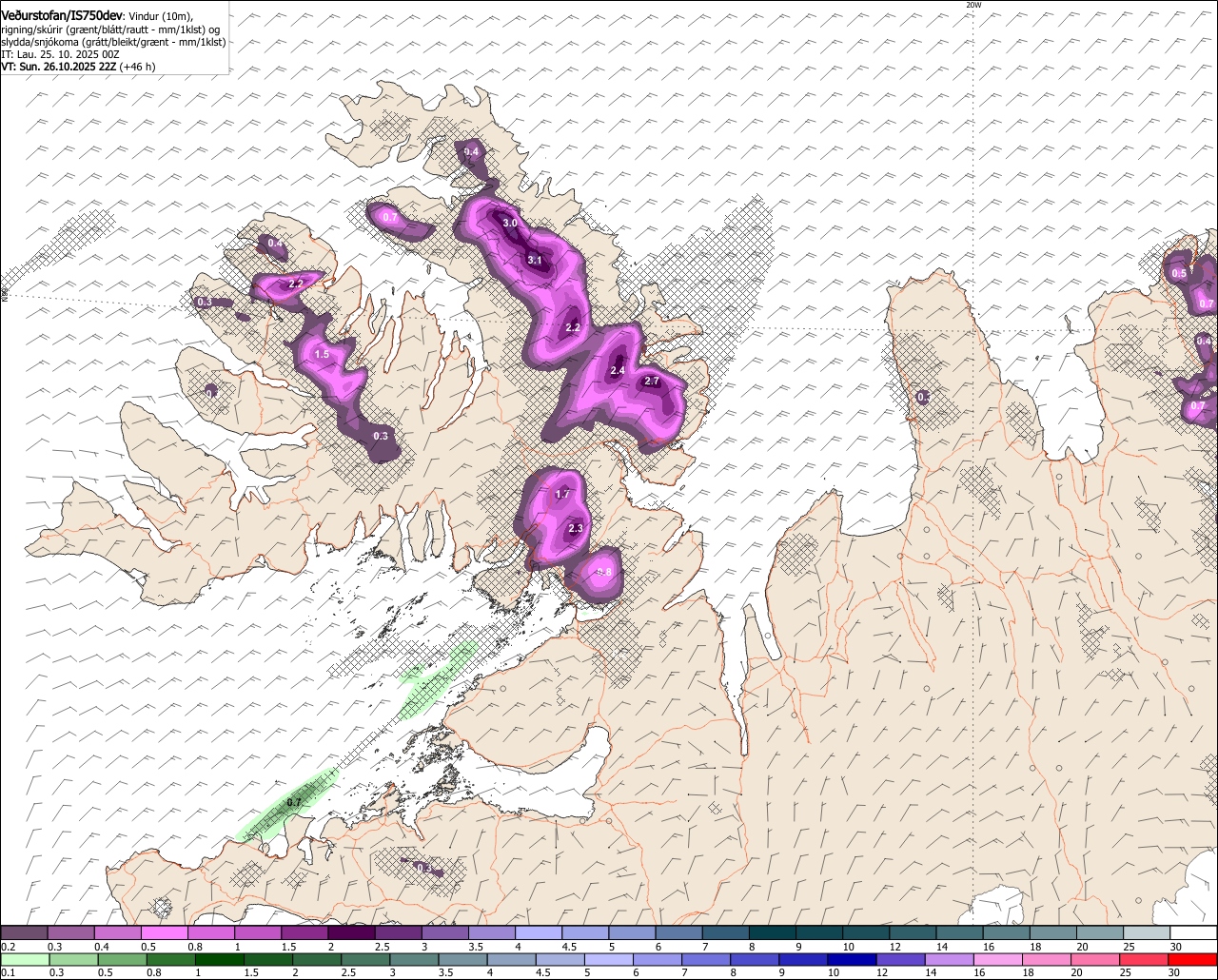Click the bright pink upper swatch at 0.5
1218x980 pixels.
[x=165, y=932]
